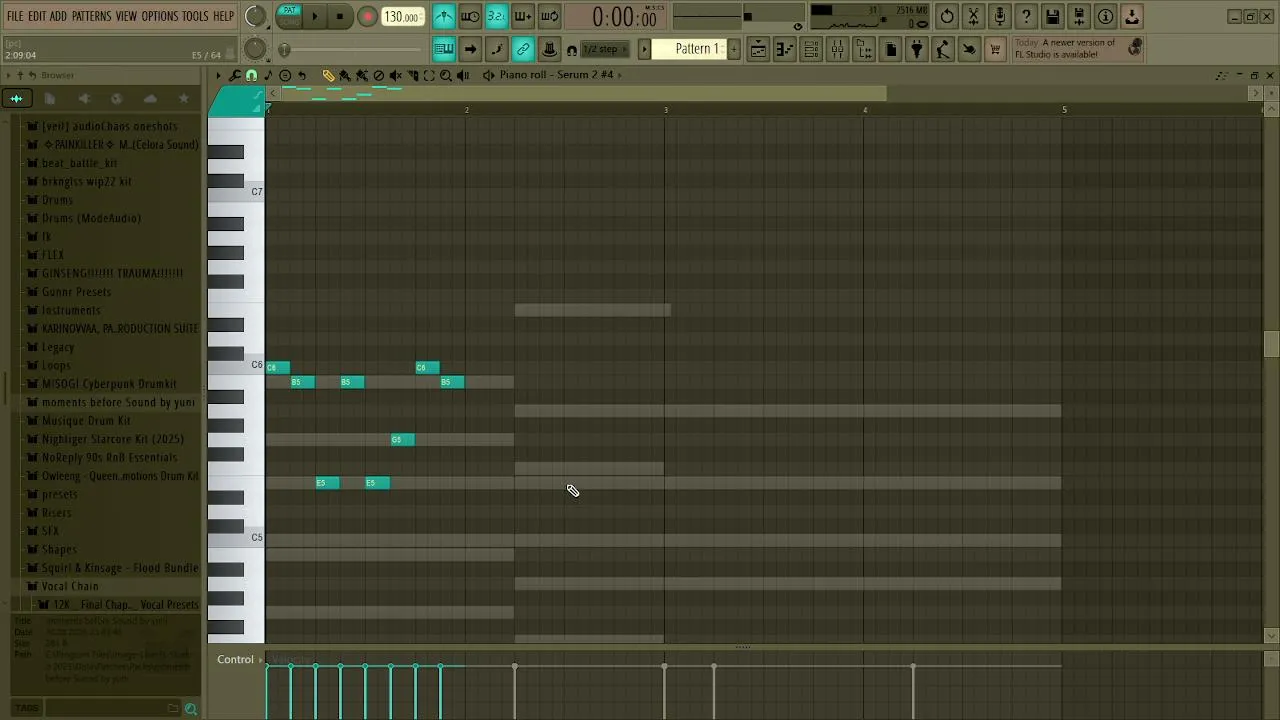The width and height of the screenshot is (1280, 720).
Task: Open the PATTERNS menu
Action: tap(91, 16)
